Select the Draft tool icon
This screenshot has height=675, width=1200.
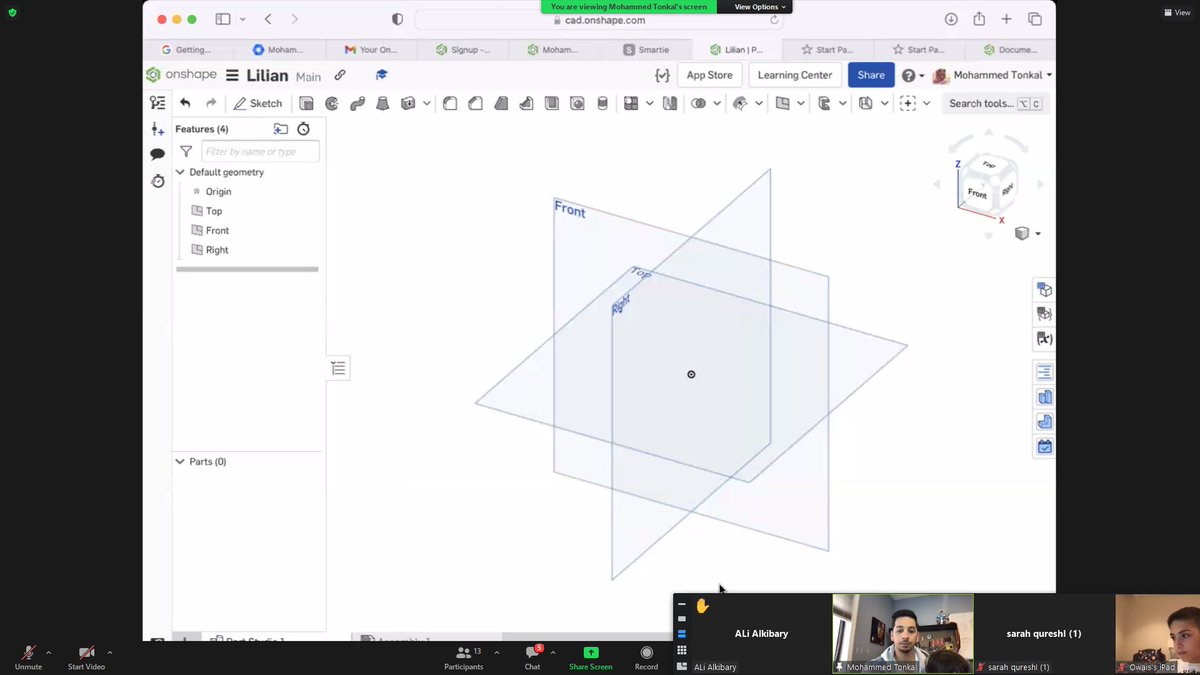pyautogui.click(x=501, y=103)
